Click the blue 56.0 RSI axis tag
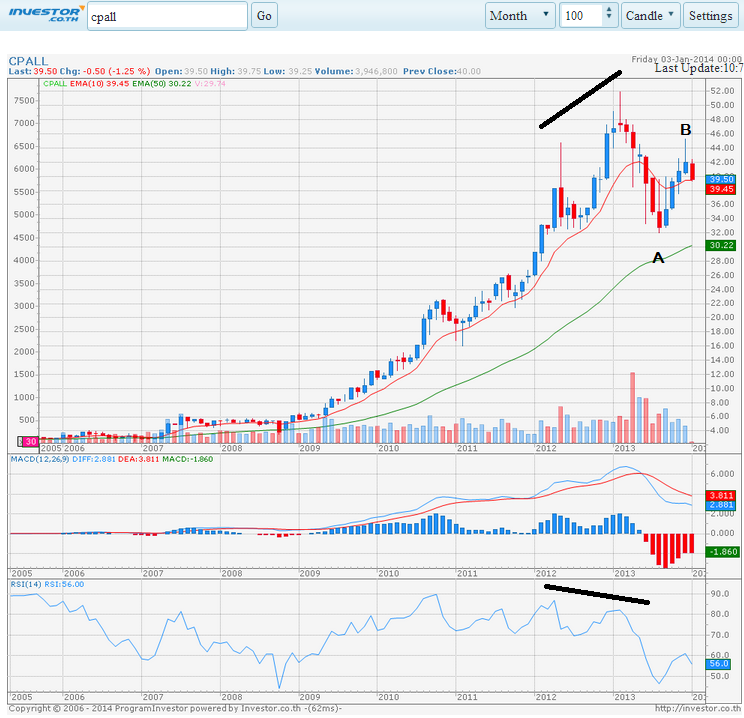Screen dimensions: 744x718 point(719,663)
